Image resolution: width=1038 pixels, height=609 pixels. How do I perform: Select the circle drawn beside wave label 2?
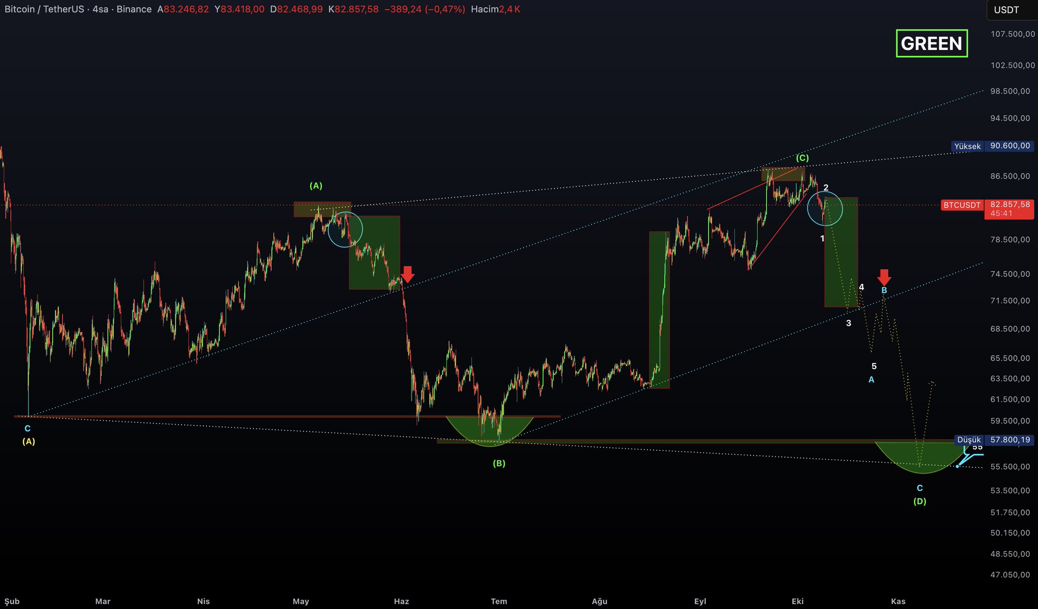tap(825, 208)
